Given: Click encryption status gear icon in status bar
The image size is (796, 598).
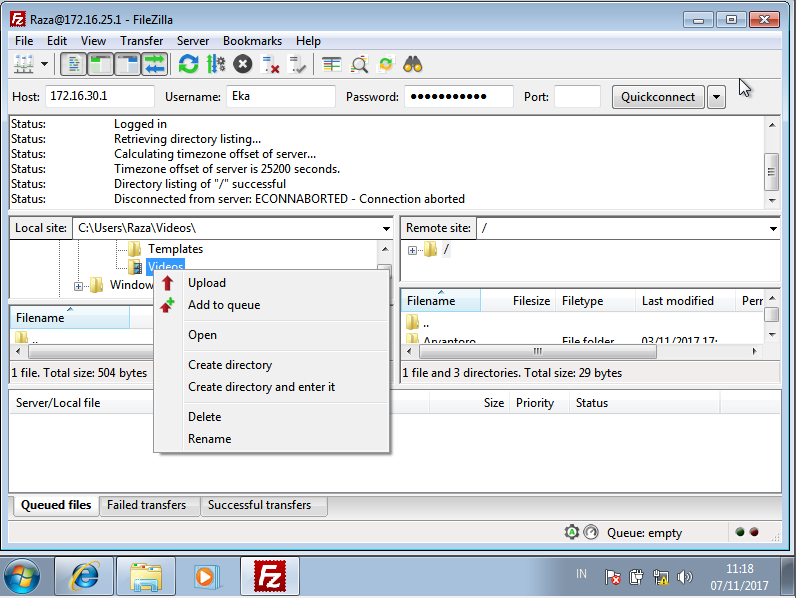Looking at the screenshot, I should (572, 532).
